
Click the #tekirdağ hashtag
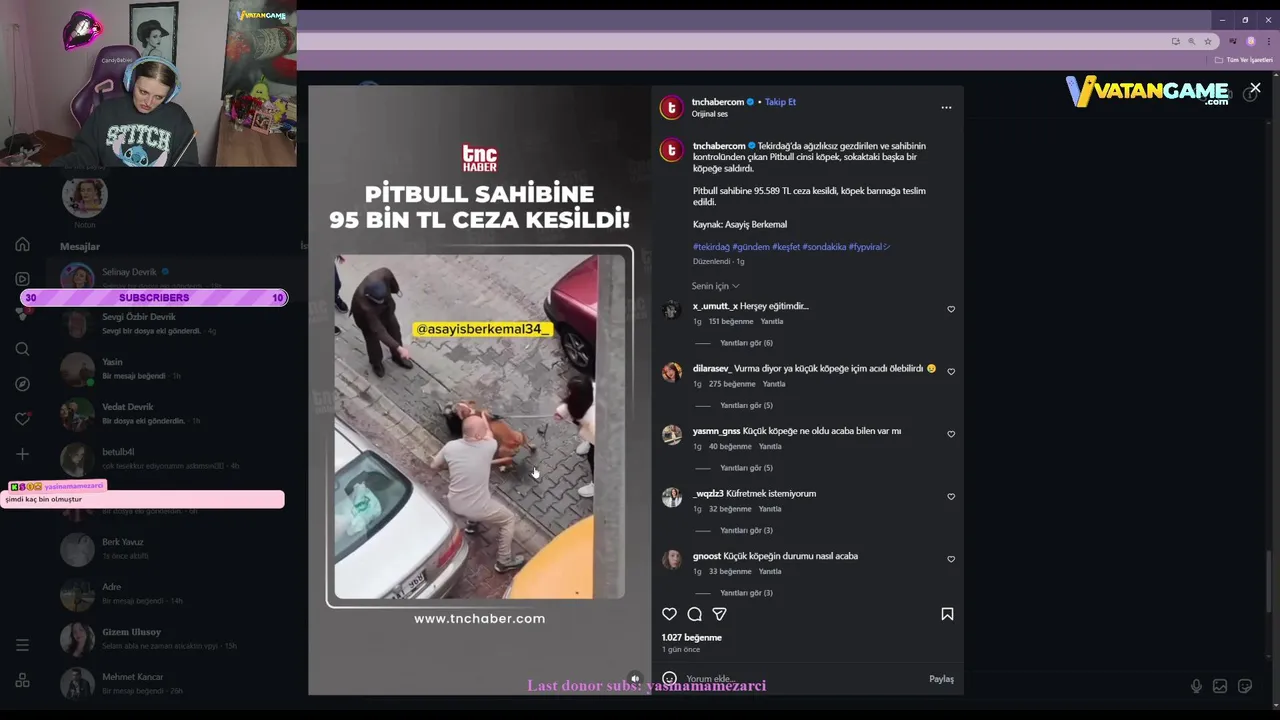click(711, 247)
